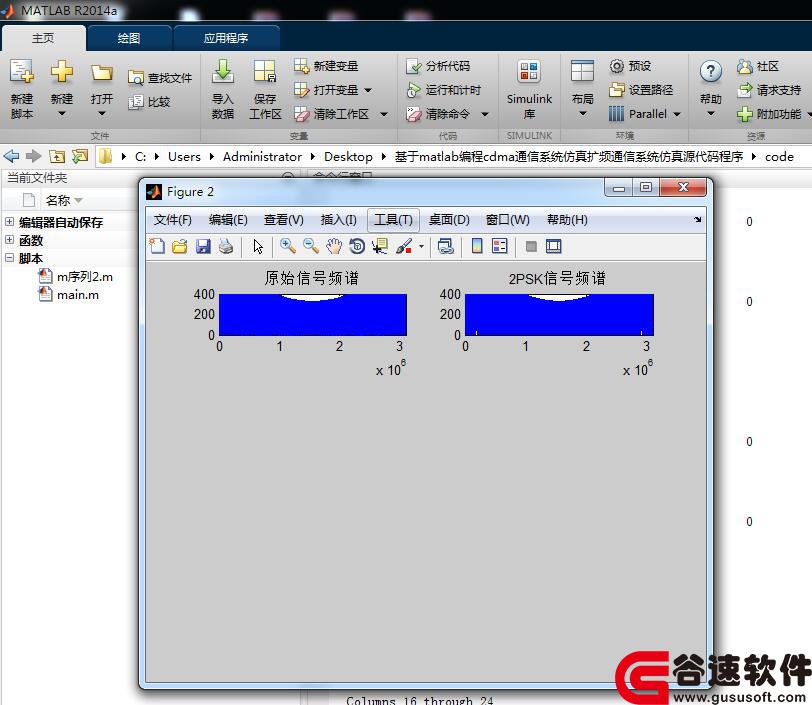Viewport: 812px width, 705px height.
Task: Select the Edit Plot arrow tool
Action: click(258, 247)
